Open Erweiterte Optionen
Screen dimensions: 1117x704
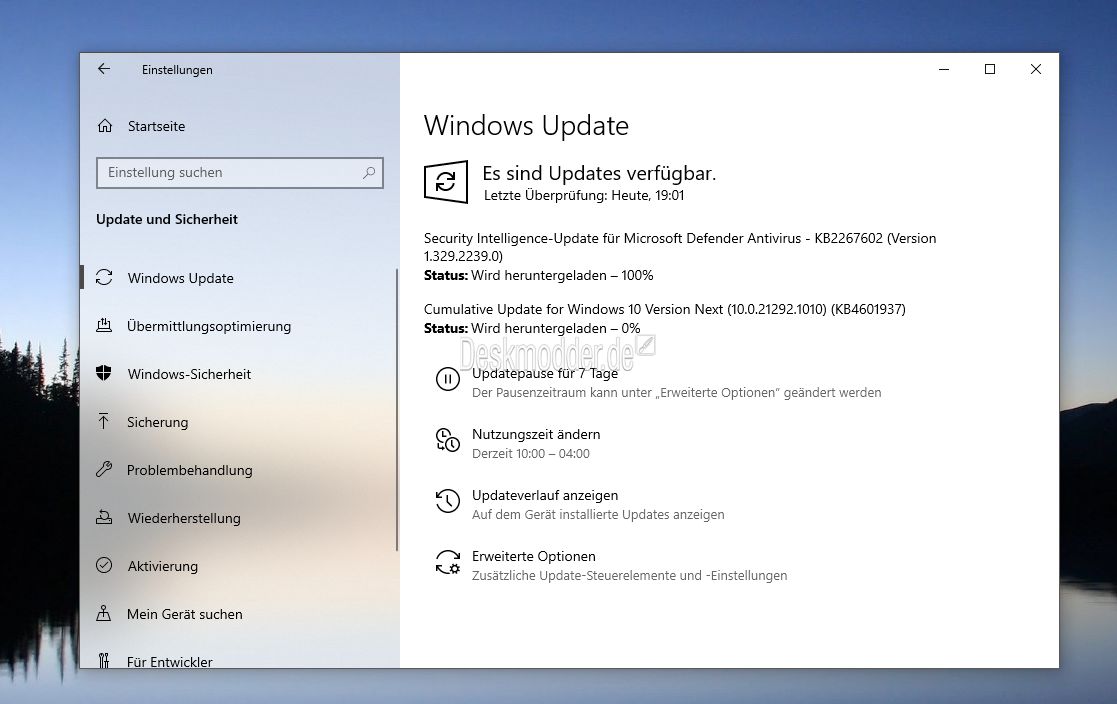pyautogui.click(x=534, y=556)
